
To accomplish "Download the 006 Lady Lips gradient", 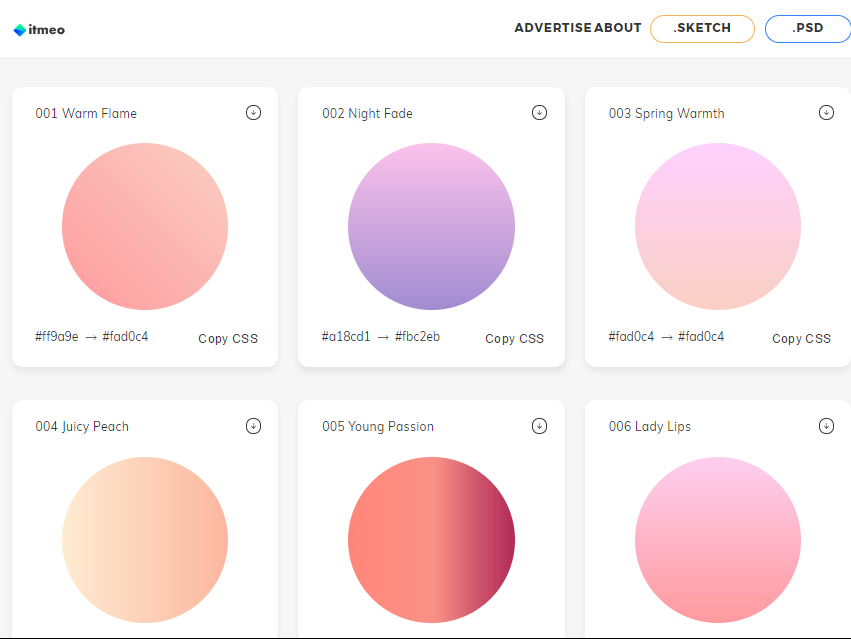I will coord(826,426).
